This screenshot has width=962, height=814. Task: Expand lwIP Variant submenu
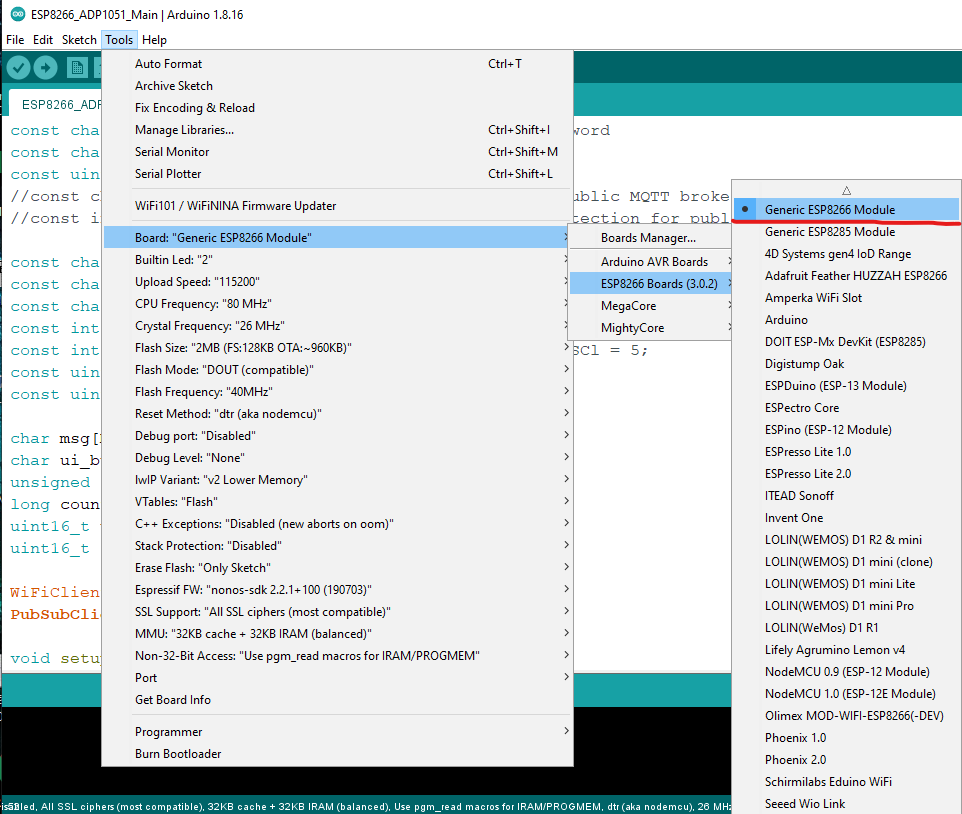(x=339, y=480)
